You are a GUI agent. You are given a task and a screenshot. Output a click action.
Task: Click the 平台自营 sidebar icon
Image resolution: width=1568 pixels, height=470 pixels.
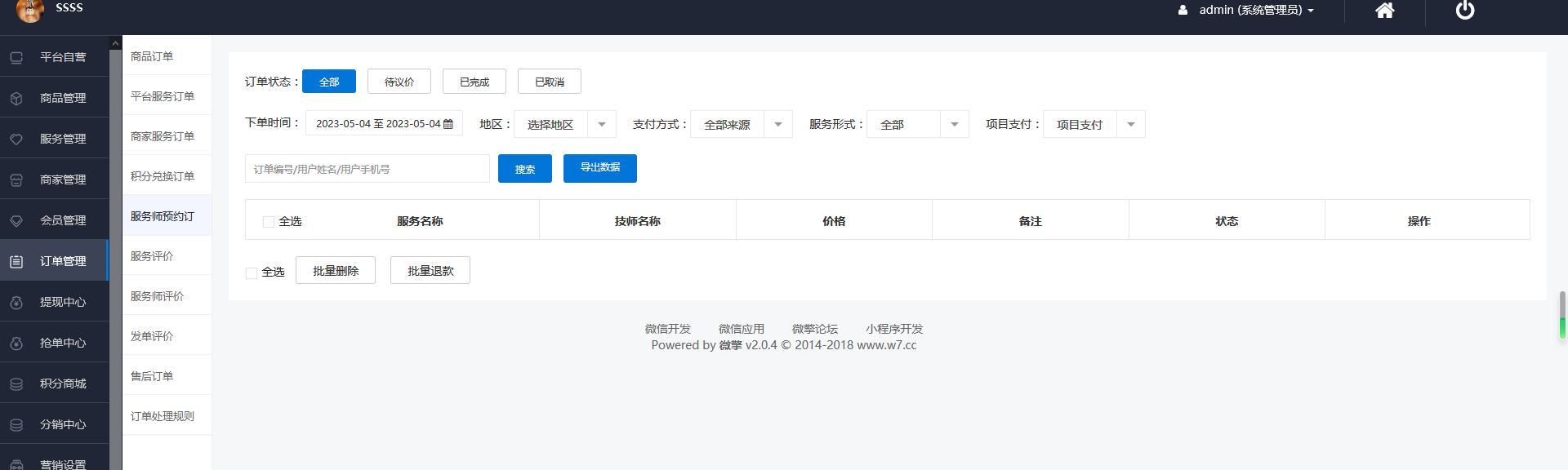[16, 57]
